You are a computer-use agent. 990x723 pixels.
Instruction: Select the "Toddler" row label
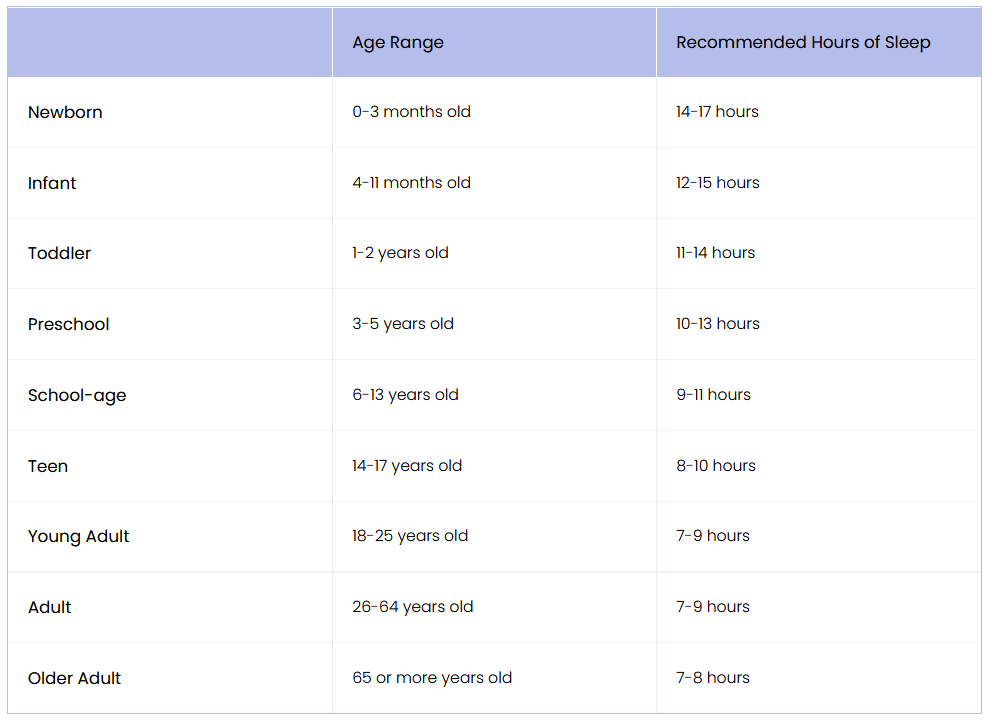(x=59, y=253)
